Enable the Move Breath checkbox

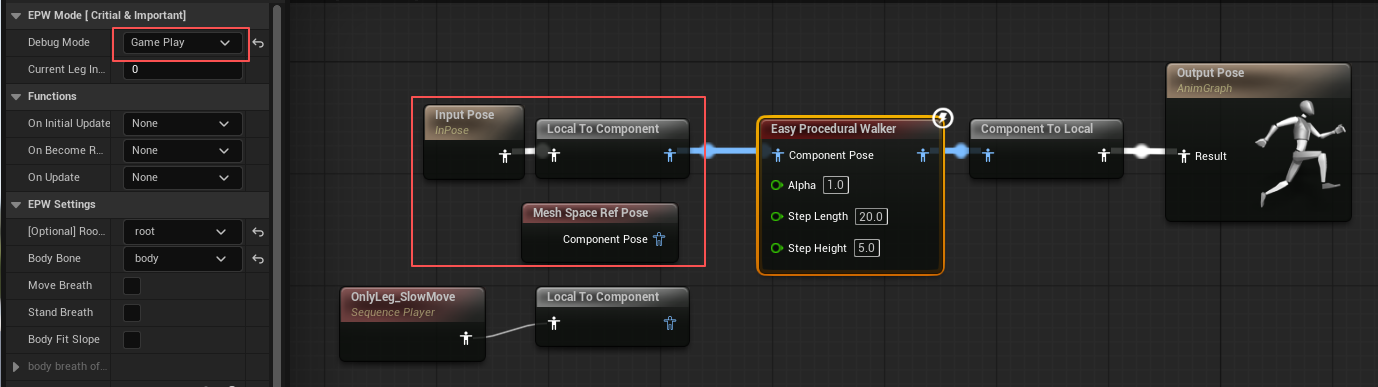131,286
